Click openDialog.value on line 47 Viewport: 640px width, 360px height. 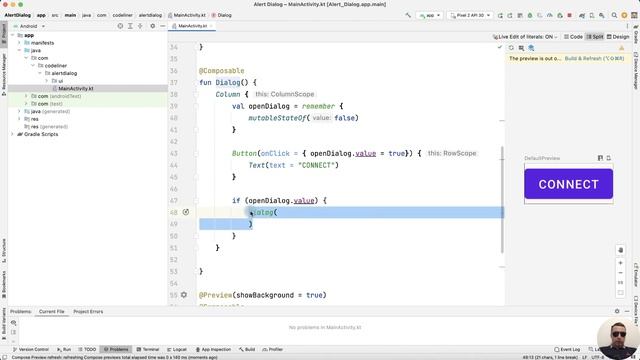click(281, 200)
